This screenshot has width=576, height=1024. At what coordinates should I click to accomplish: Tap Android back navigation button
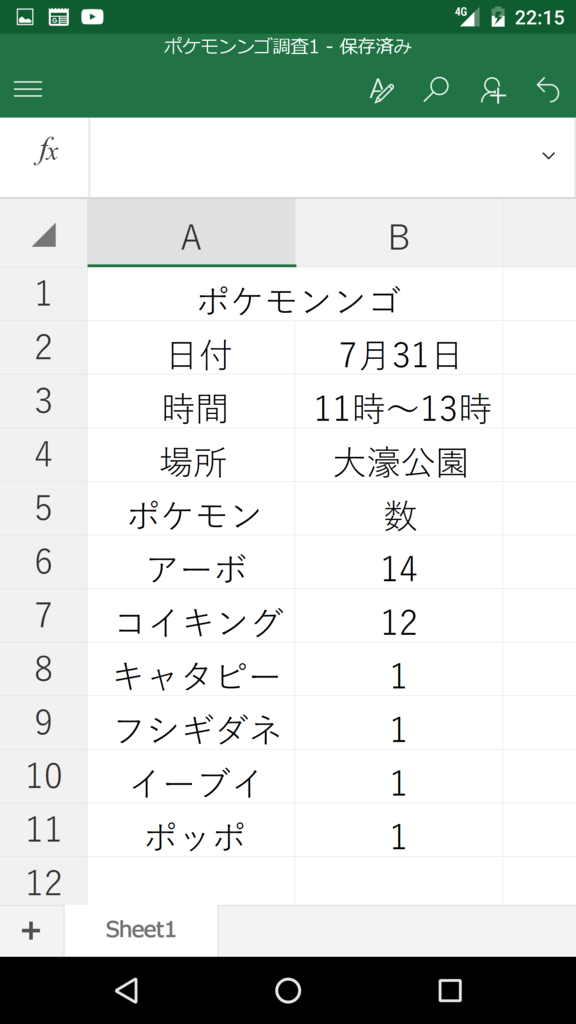126,990
